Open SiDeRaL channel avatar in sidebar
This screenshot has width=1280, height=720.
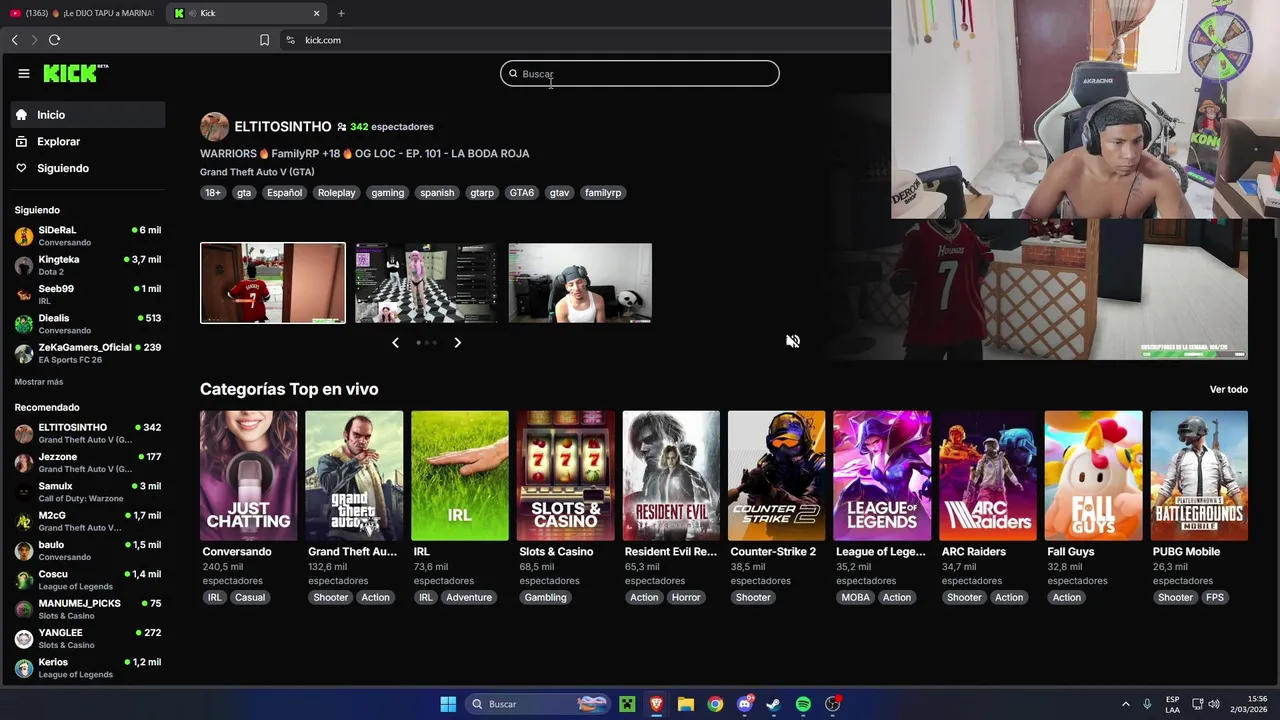click(x=24, y=236)
